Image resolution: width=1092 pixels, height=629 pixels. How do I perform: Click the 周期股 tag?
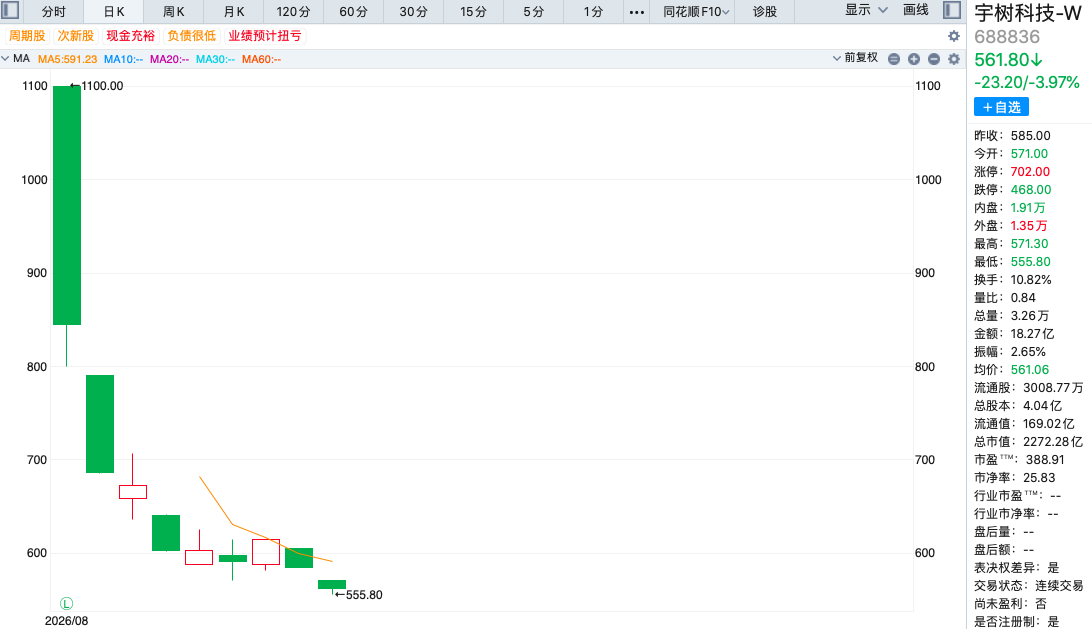[x=27, y=36]
